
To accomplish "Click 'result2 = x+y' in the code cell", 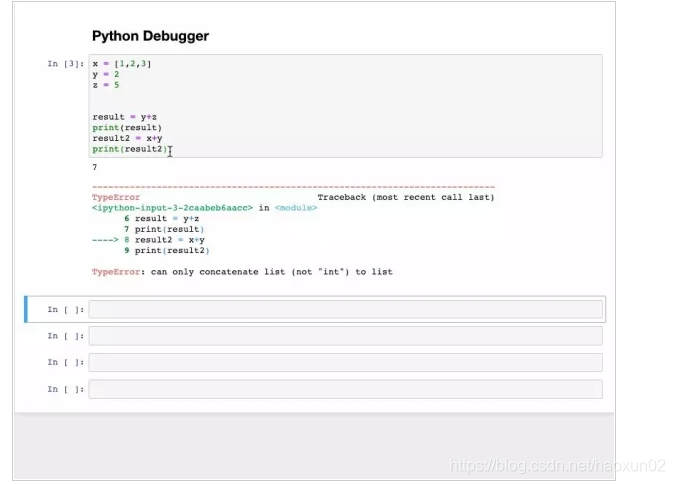I will [127, 138].
